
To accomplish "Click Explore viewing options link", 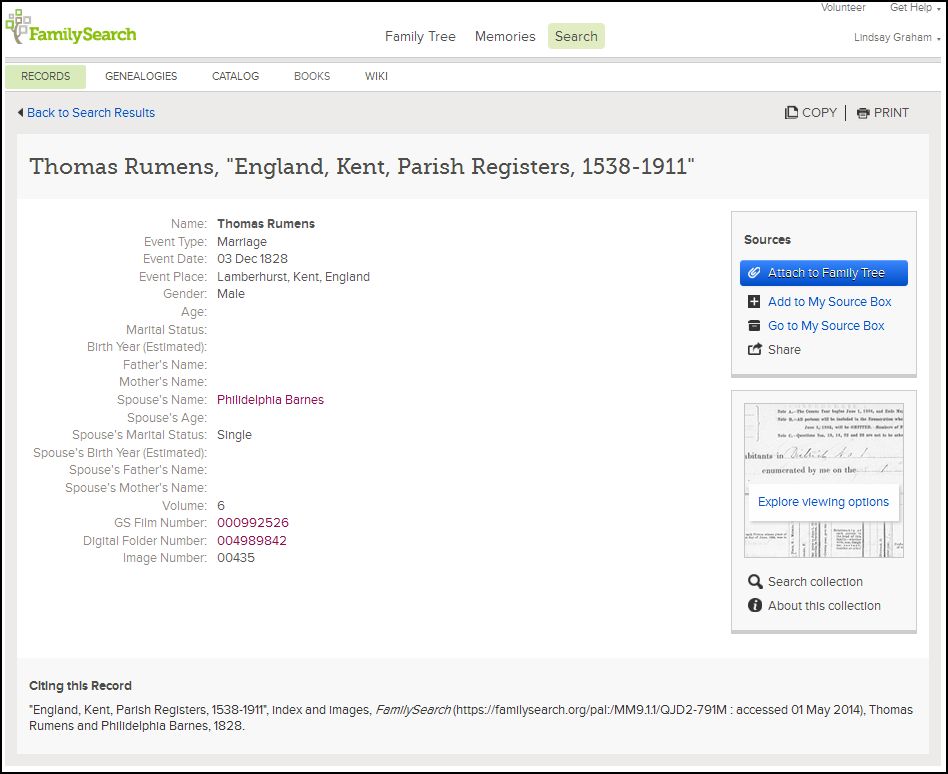I will [x=823, y=501].
